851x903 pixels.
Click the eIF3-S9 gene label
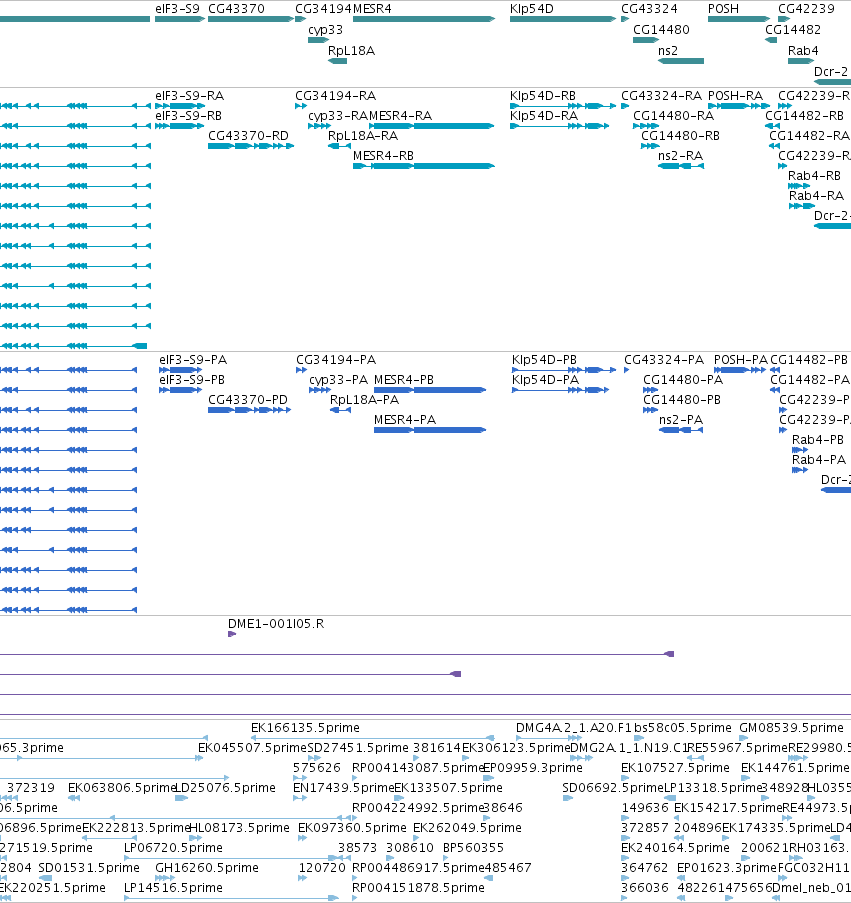click(177, 9)
